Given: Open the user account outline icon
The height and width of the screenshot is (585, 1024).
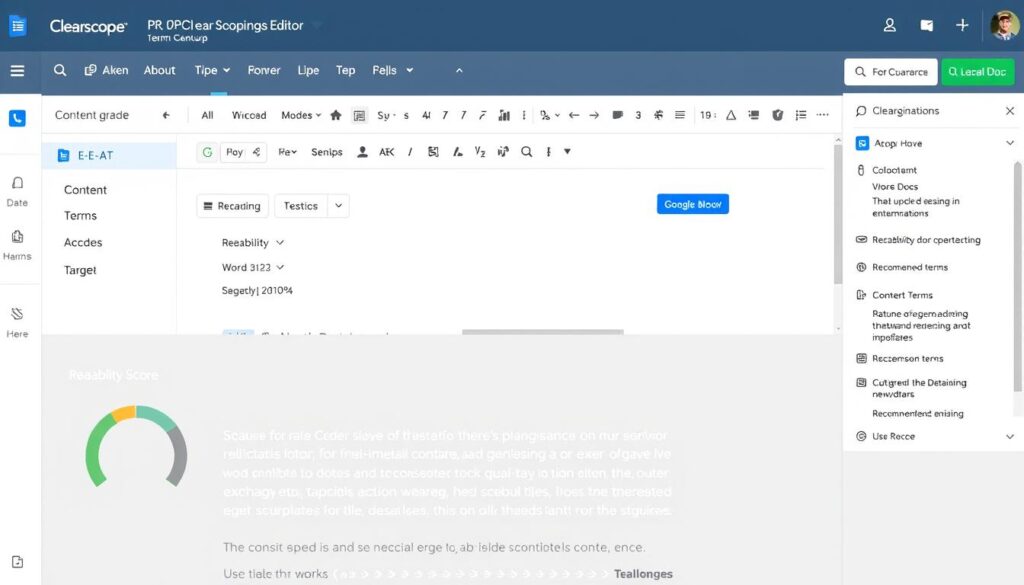Looking at the screenshot, I should click(x=889, y=25).
